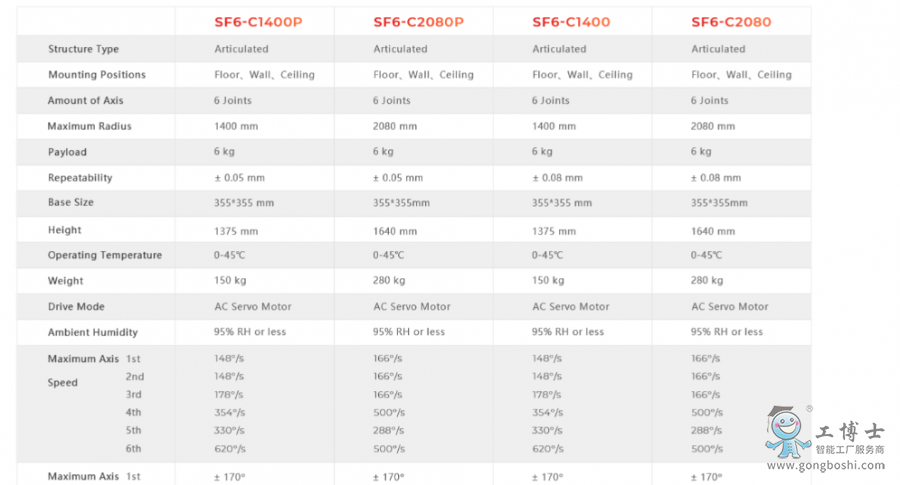Select the SF6-C1400P column header
This screenshot has width=900, height=485.
click(x=257, y=22)
